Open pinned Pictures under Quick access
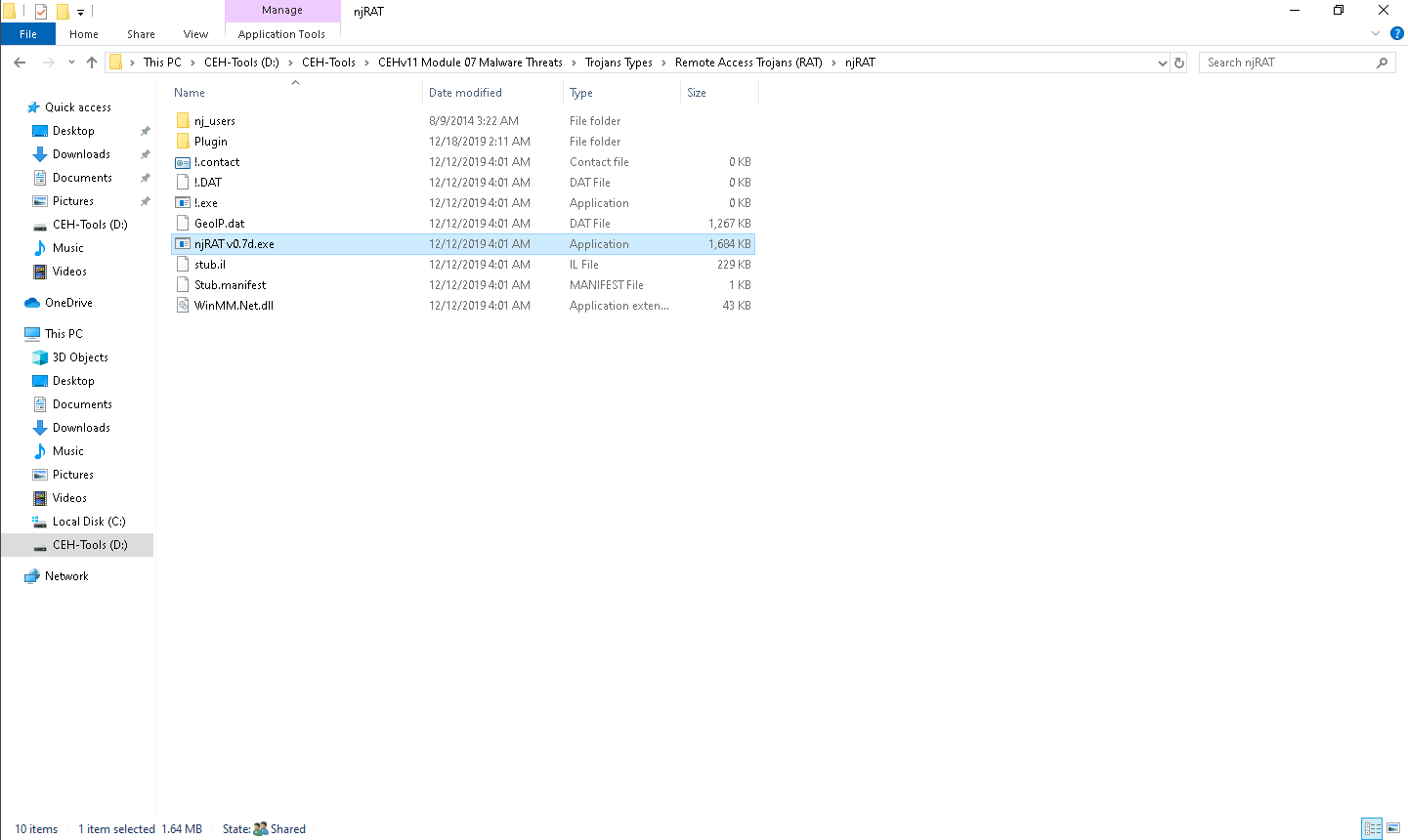 (x=73, y=201)
